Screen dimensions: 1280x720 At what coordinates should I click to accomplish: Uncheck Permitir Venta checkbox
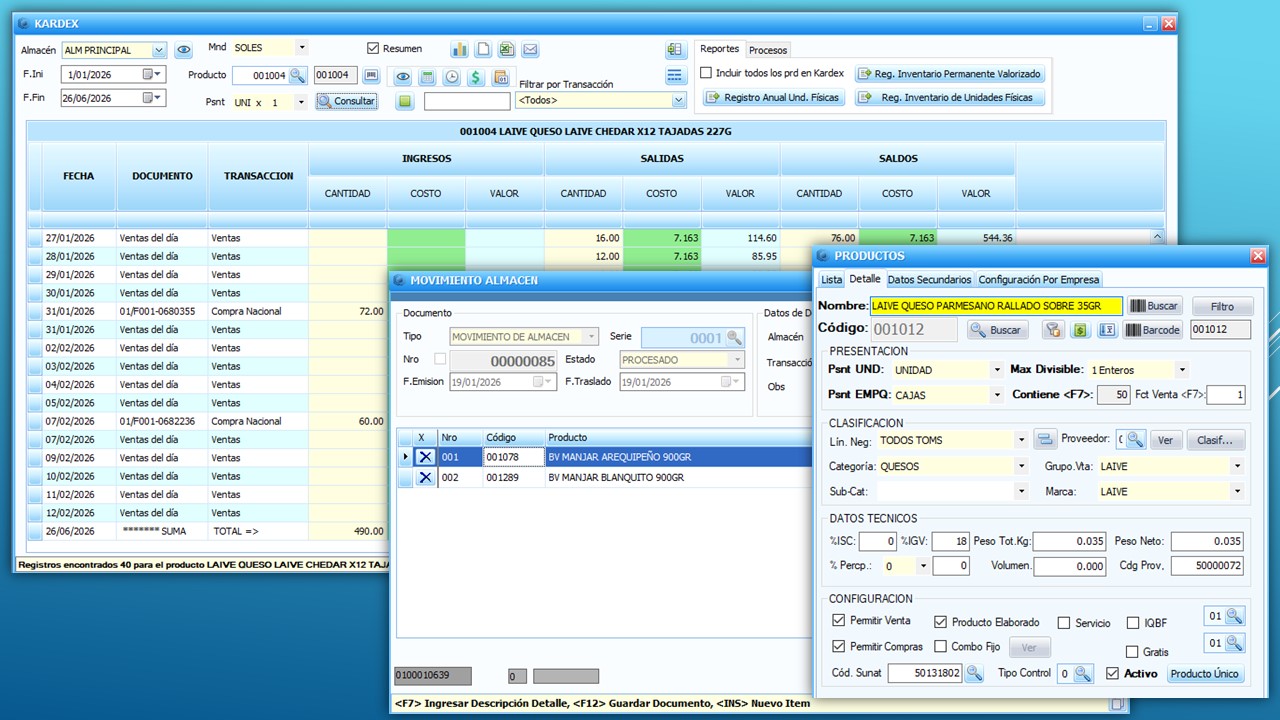pos(838,621)
